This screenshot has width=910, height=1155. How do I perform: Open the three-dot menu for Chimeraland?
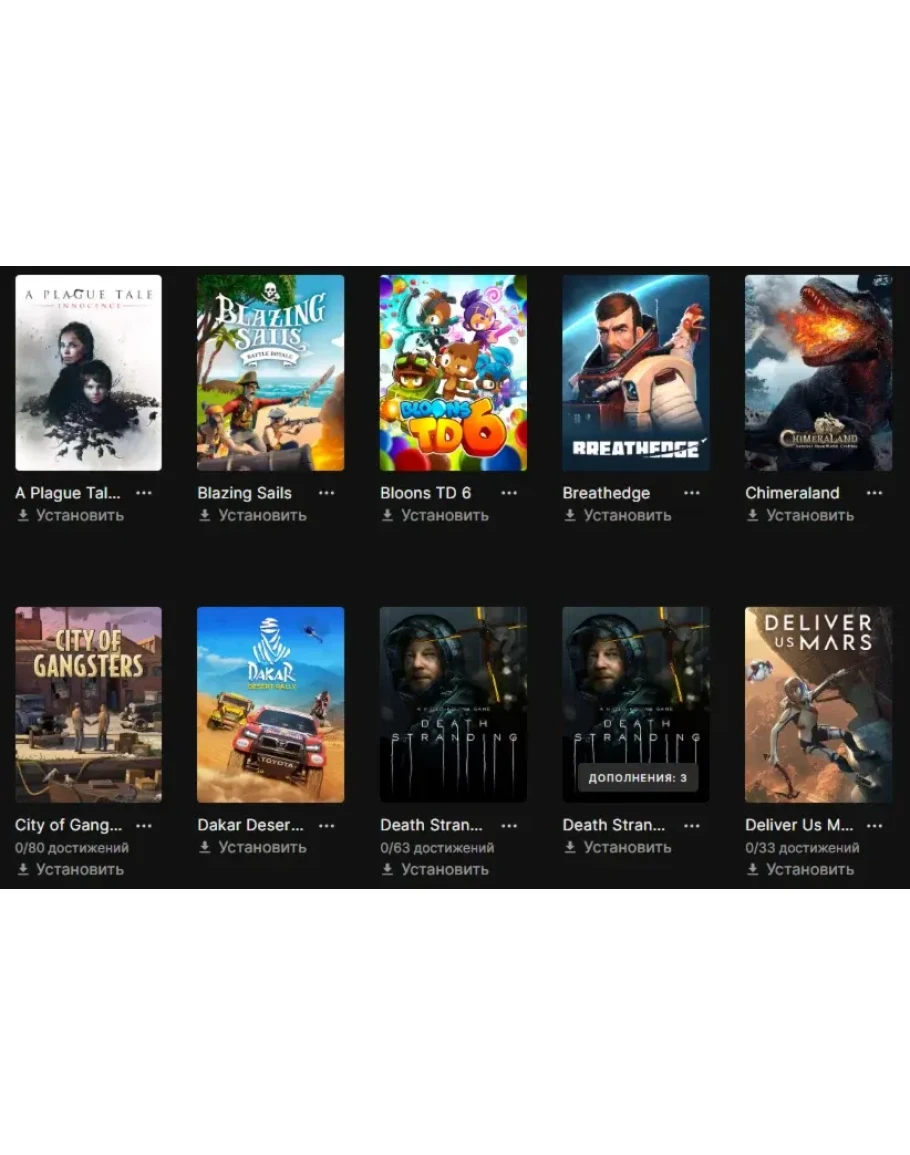coord(875,493)
